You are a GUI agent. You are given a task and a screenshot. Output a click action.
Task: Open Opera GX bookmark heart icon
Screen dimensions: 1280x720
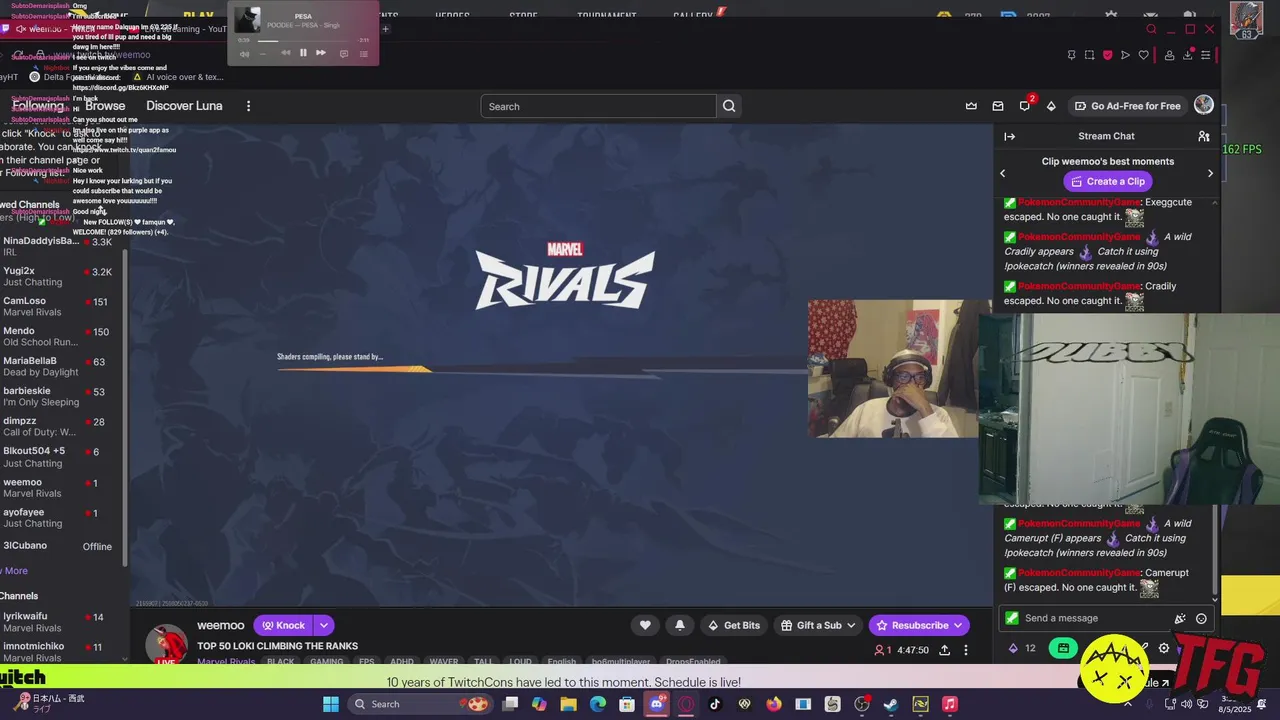click(1143, 55)
